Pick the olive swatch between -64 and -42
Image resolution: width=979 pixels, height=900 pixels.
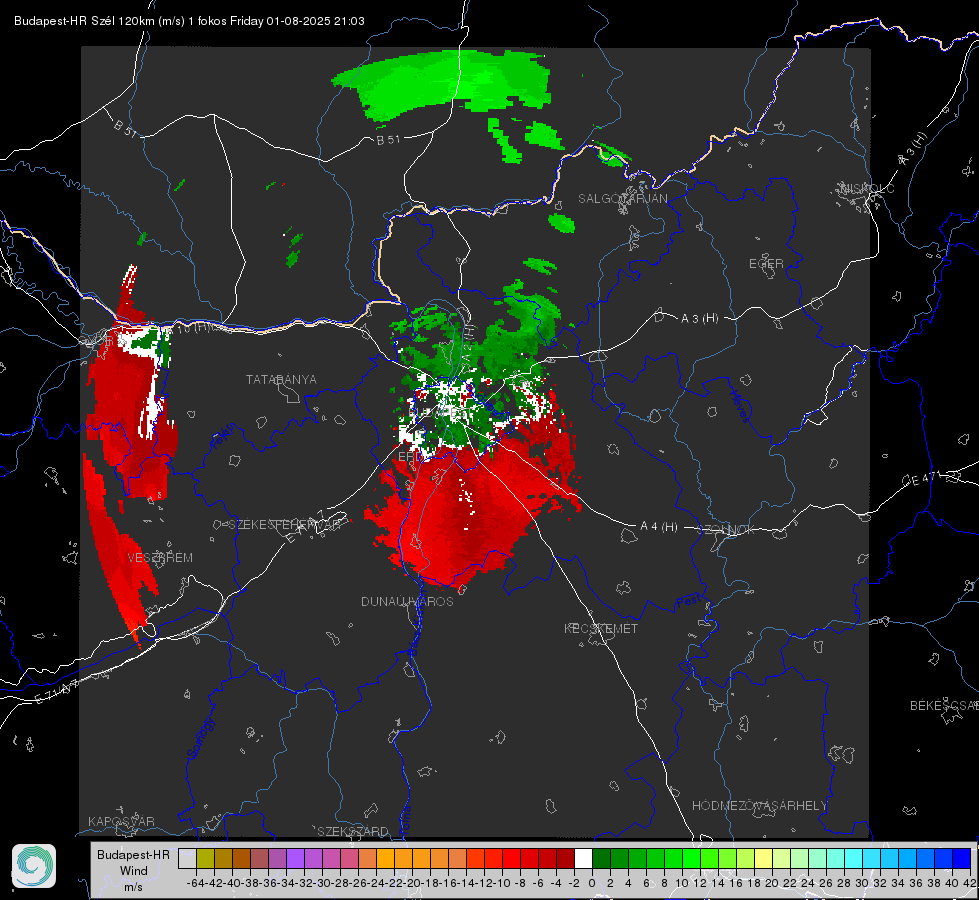pyautogui.click(x=205, y=858)
